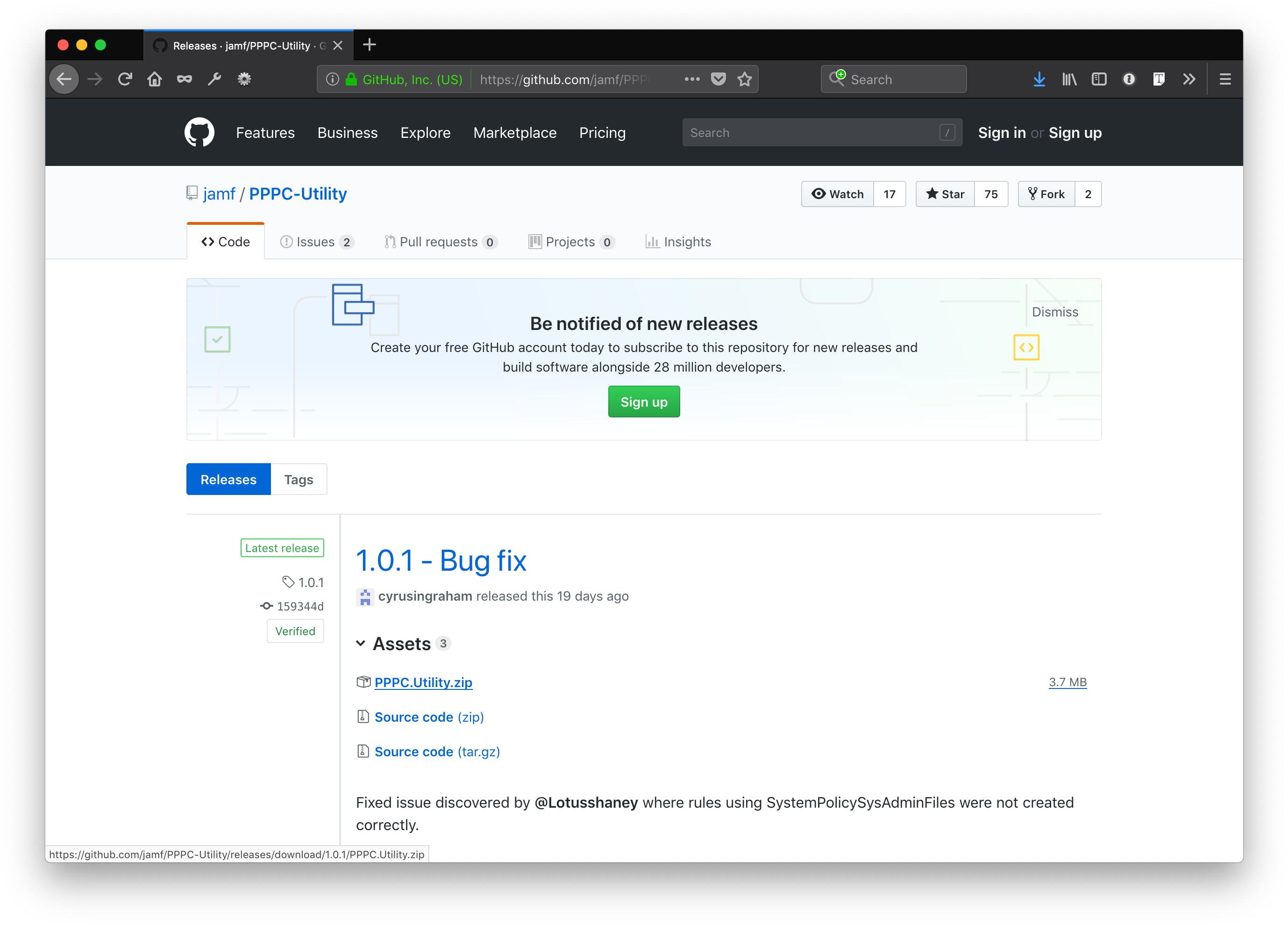Click Sign up link in header
The image size is (1288, 925).
(x=1075, y=132)
